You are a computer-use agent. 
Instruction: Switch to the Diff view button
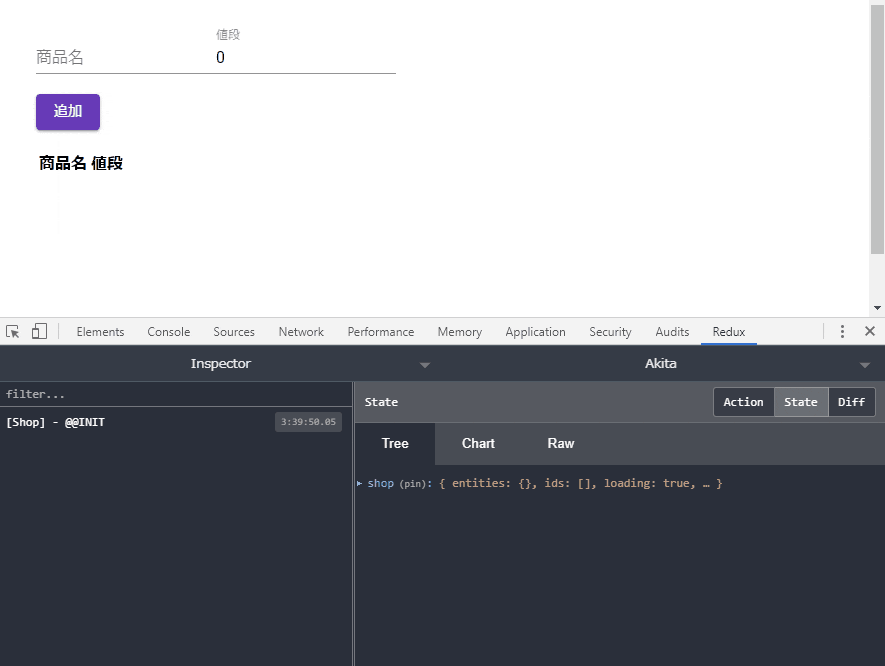point(851,402)
